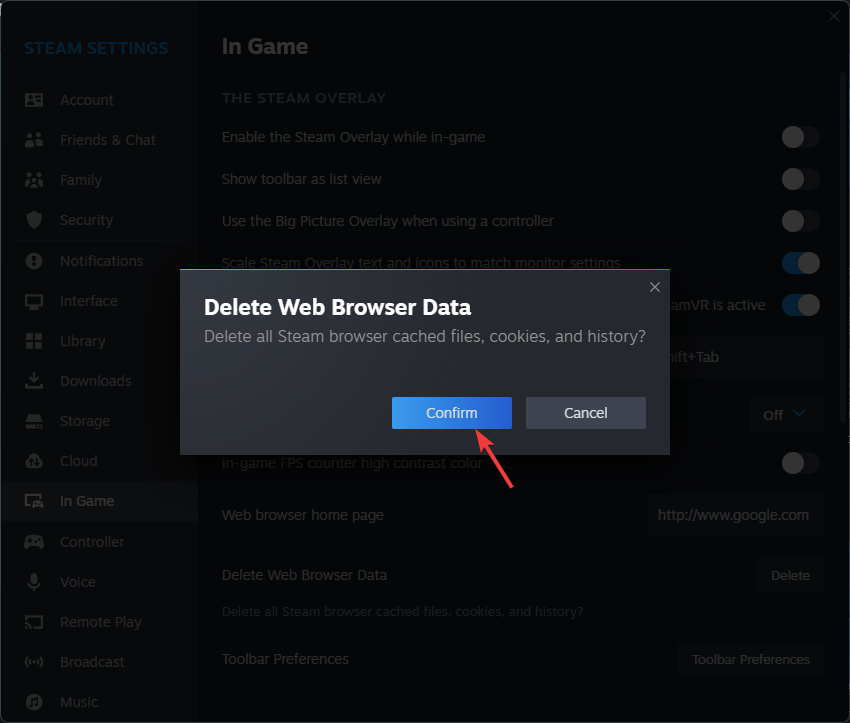Click the Music note icon

pos(34,702)
